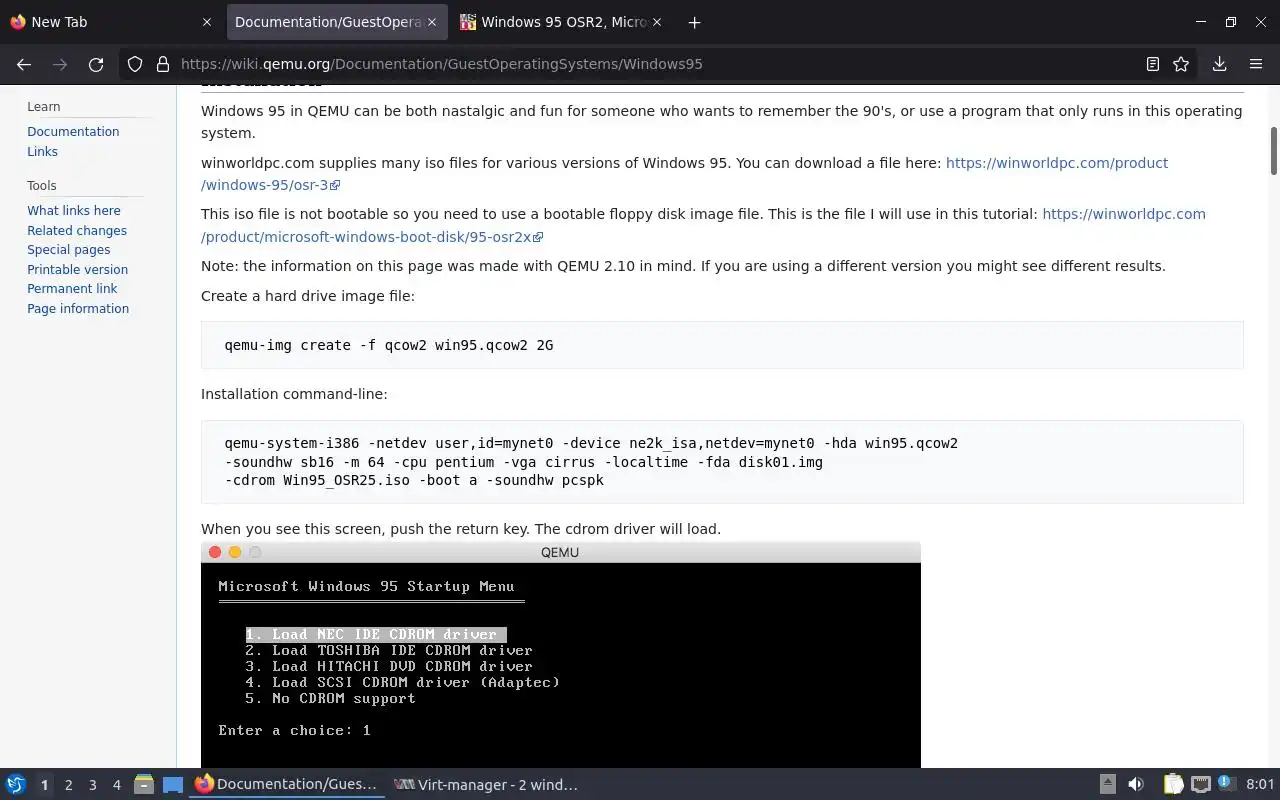Screen dimensions: 1280x800
Task: Open the site security padlock info
Action: click(163, 64)
